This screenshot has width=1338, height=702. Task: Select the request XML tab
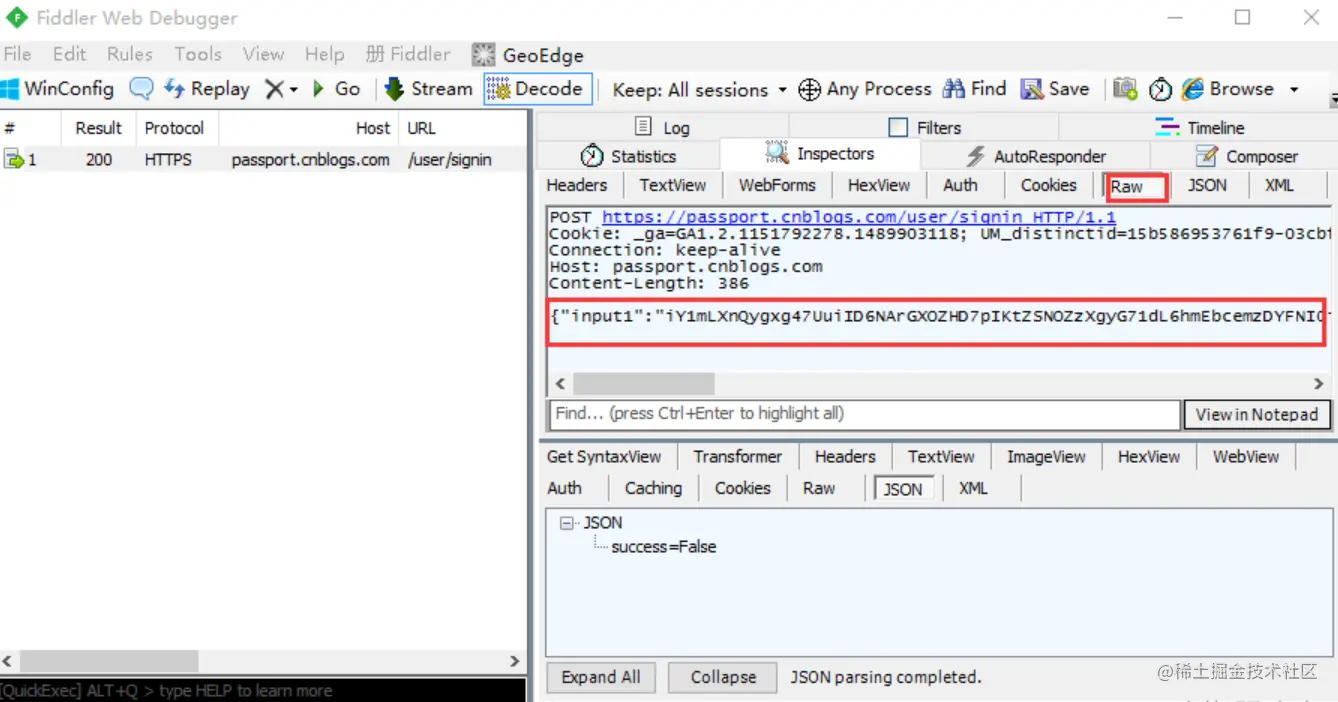pyautogui.click(x=1279, y=185)
